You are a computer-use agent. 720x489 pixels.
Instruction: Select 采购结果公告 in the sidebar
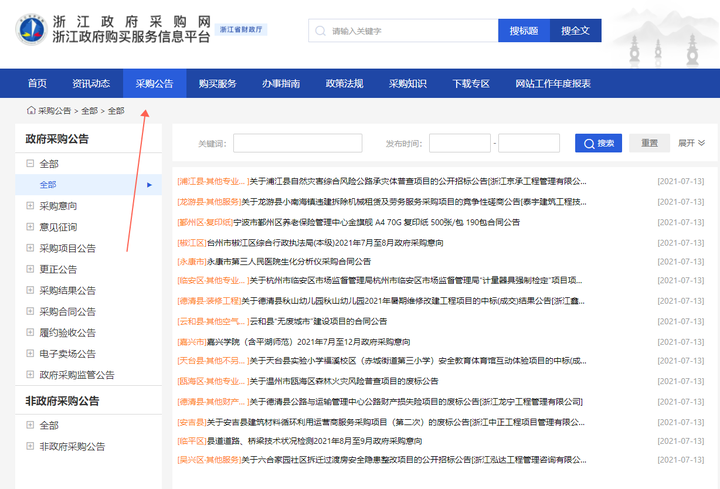(x=68, y=290)
